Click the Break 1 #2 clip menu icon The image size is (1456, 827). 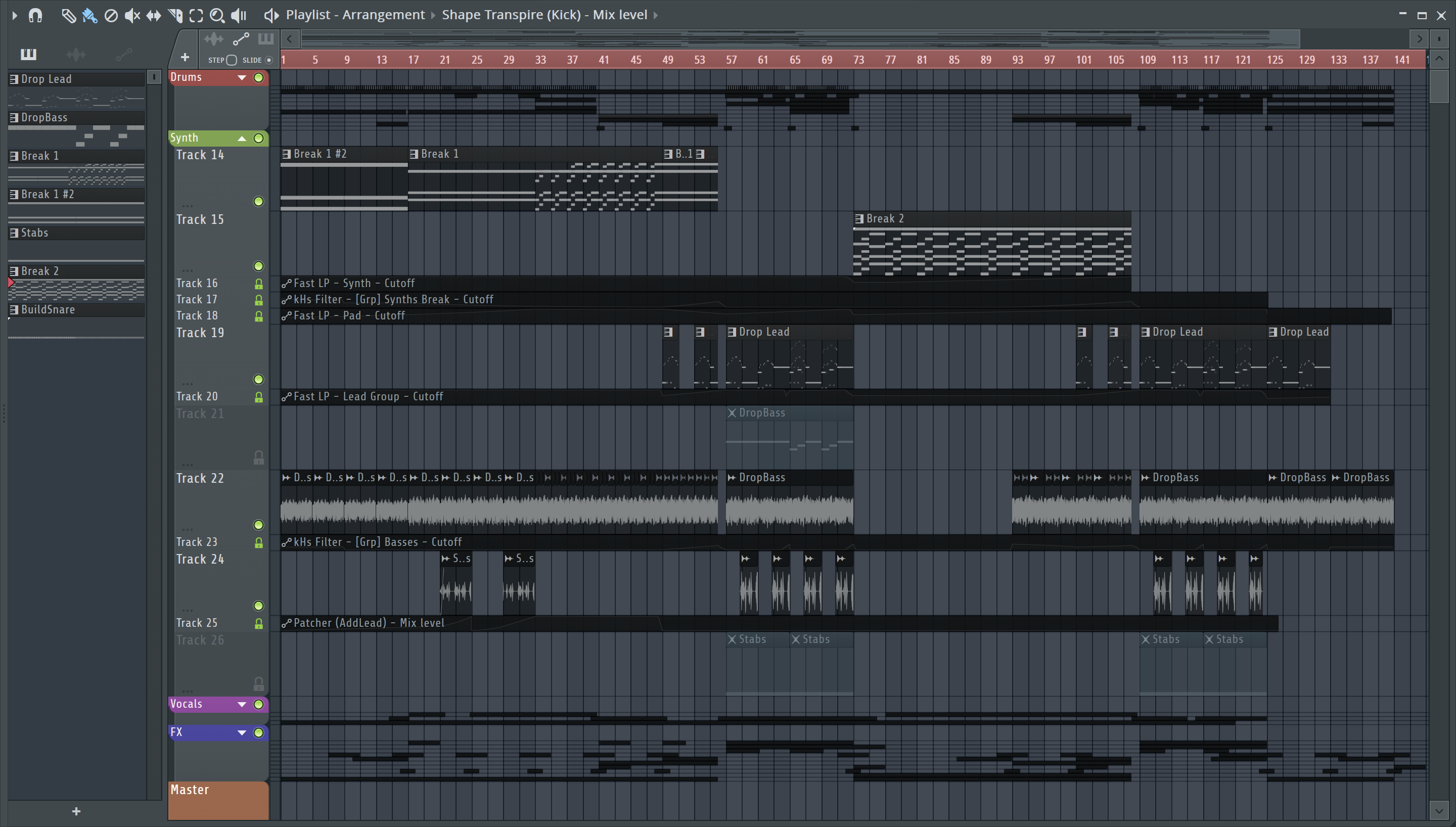click(x=287, y=154)
